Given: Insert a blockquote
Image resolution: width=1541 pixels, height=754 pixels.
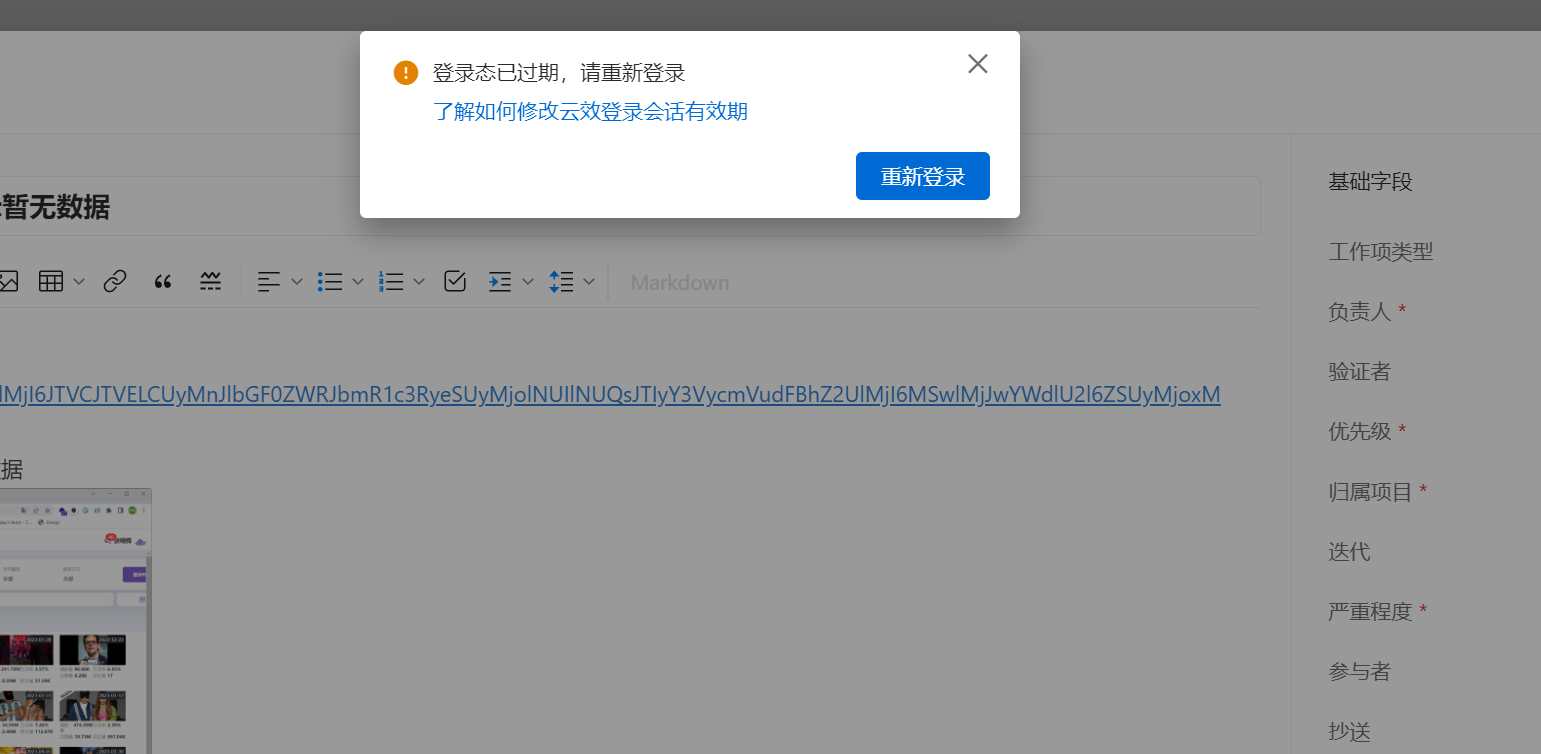Looking at the screenshot, I should click(x=163, y=281).
